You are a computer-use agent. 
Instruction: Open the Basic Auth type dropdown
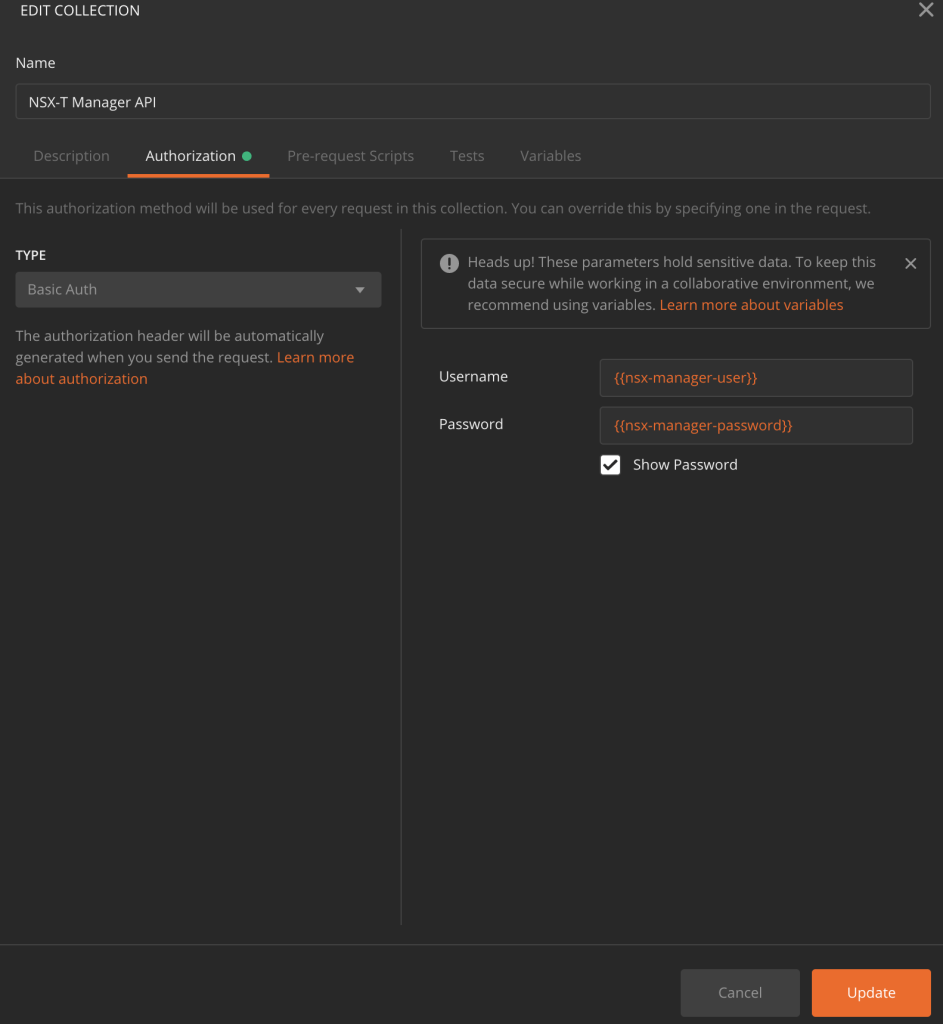point(198,290)
